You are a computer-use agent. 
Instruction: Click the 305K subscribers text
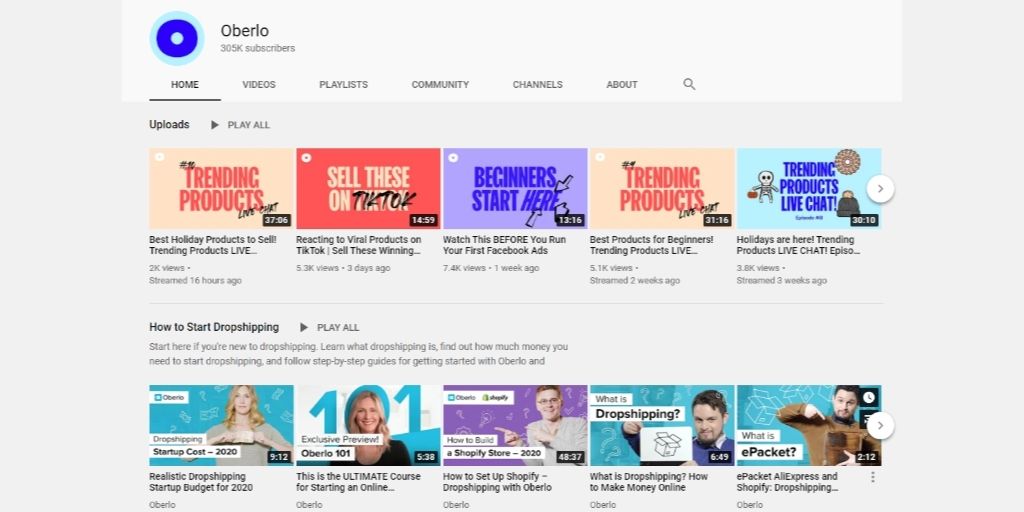pos(257,48)
